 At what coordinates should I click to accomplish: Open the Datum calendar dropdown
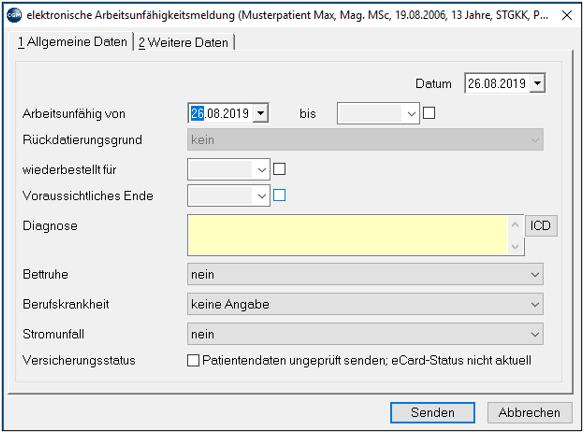537,83
